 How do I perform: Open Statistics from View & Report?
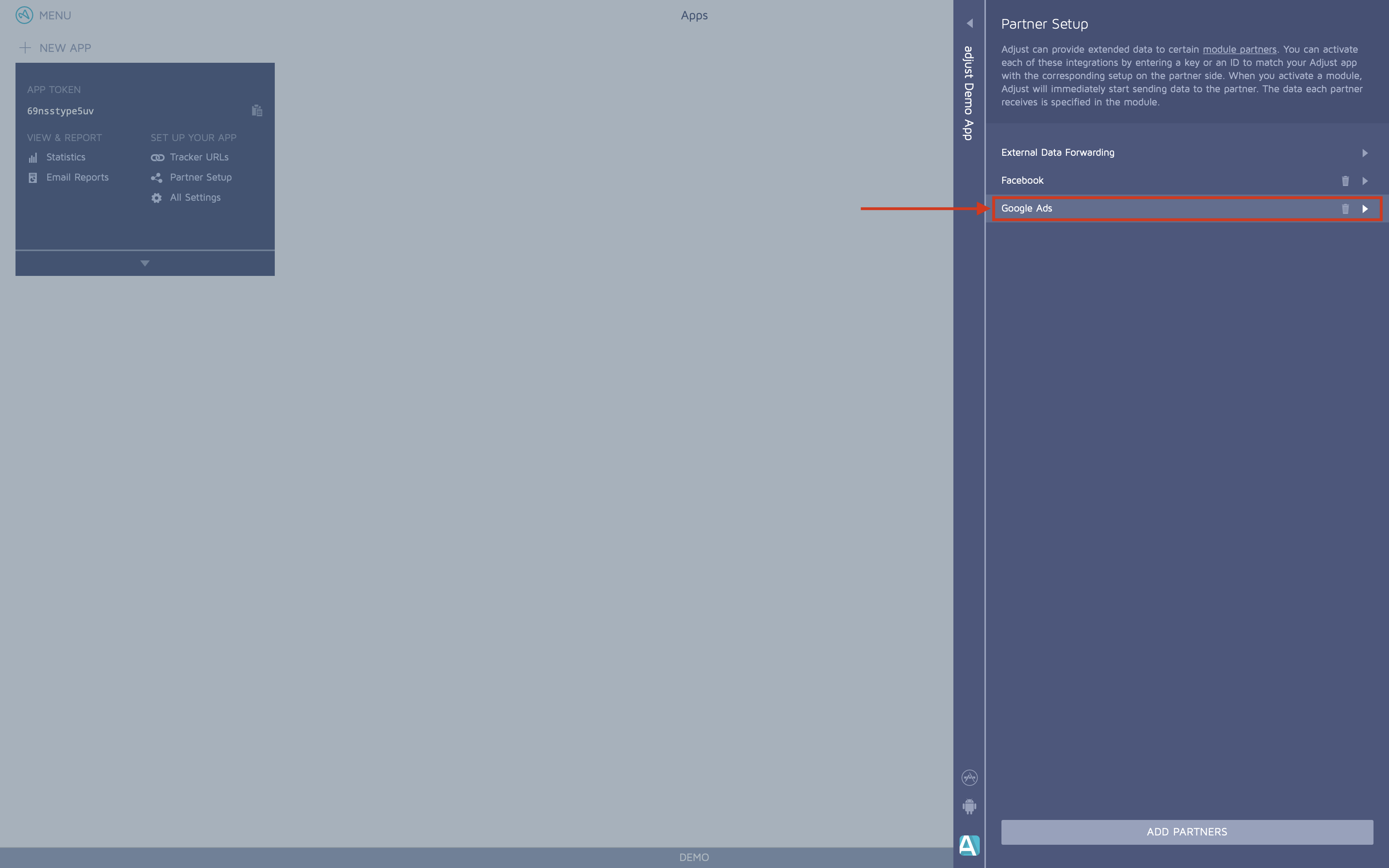click(x=65, y=157)
